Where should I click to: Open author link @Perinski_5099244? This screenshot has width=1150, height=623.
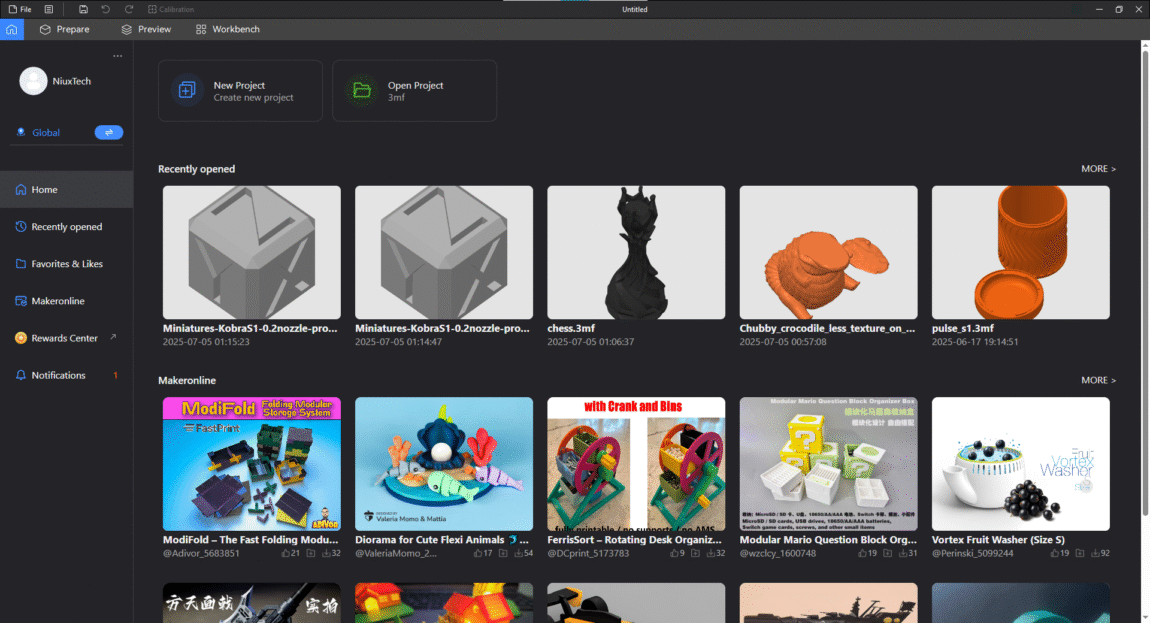(973, 553)
